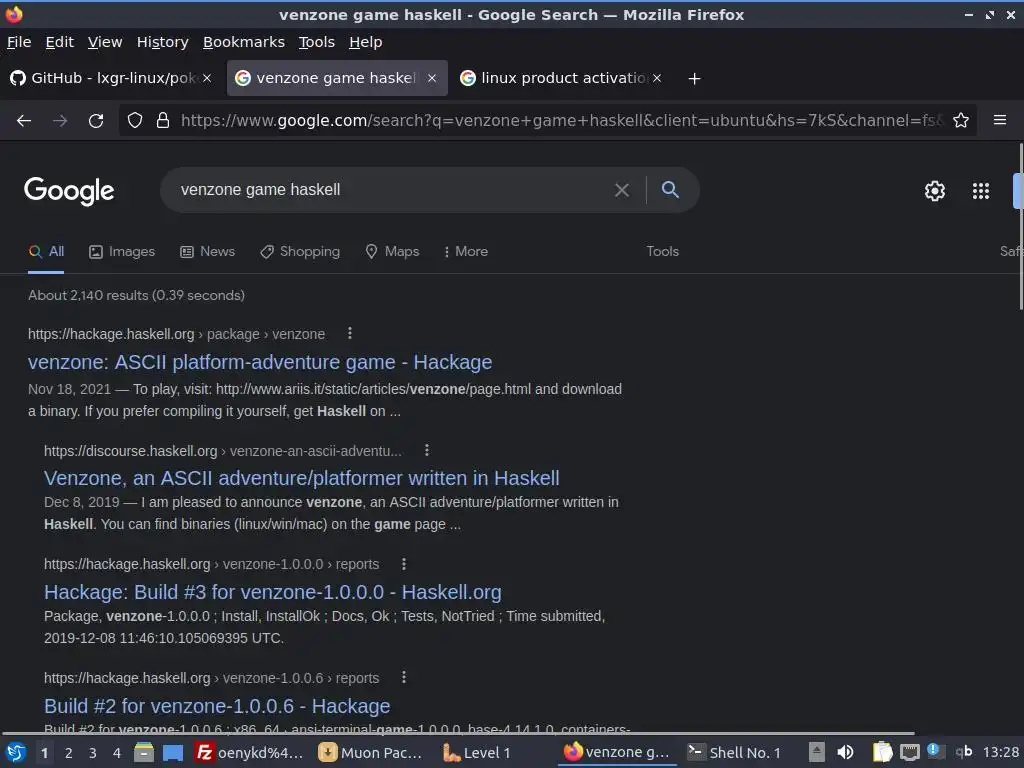Select the Maps search tab
This screenshot has height=768, width=1024.
(392, 252)
